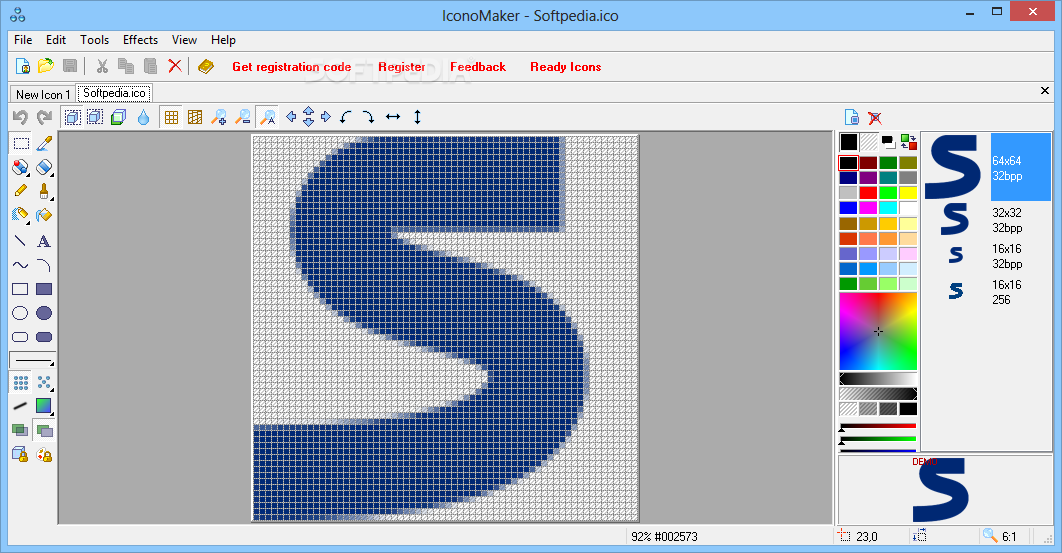The height and width of the screenshot is (553, 1062).
Task: Toggle the left overlapping squares blend mode
Action: (x=20, y=430)
